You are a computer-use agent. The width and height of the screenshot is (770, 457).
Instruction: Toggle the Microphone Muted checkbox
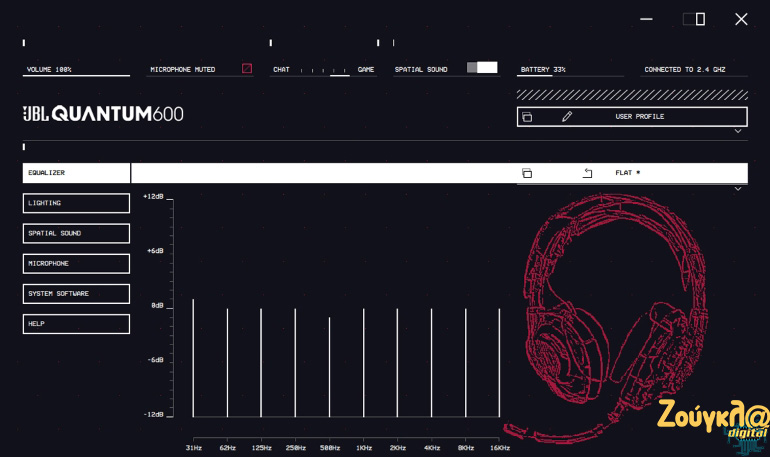pyautogui.click(x=247, y=69)
